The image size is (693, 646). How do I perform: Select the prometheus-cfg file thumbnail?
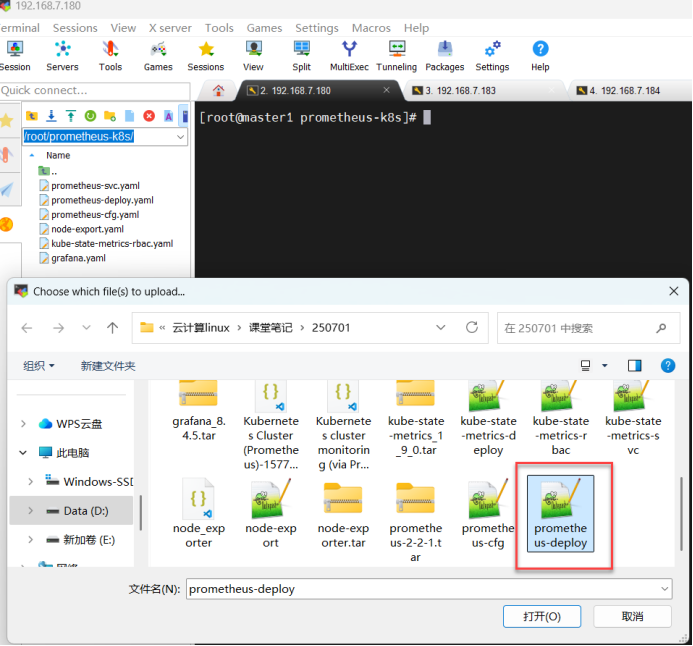488,514
